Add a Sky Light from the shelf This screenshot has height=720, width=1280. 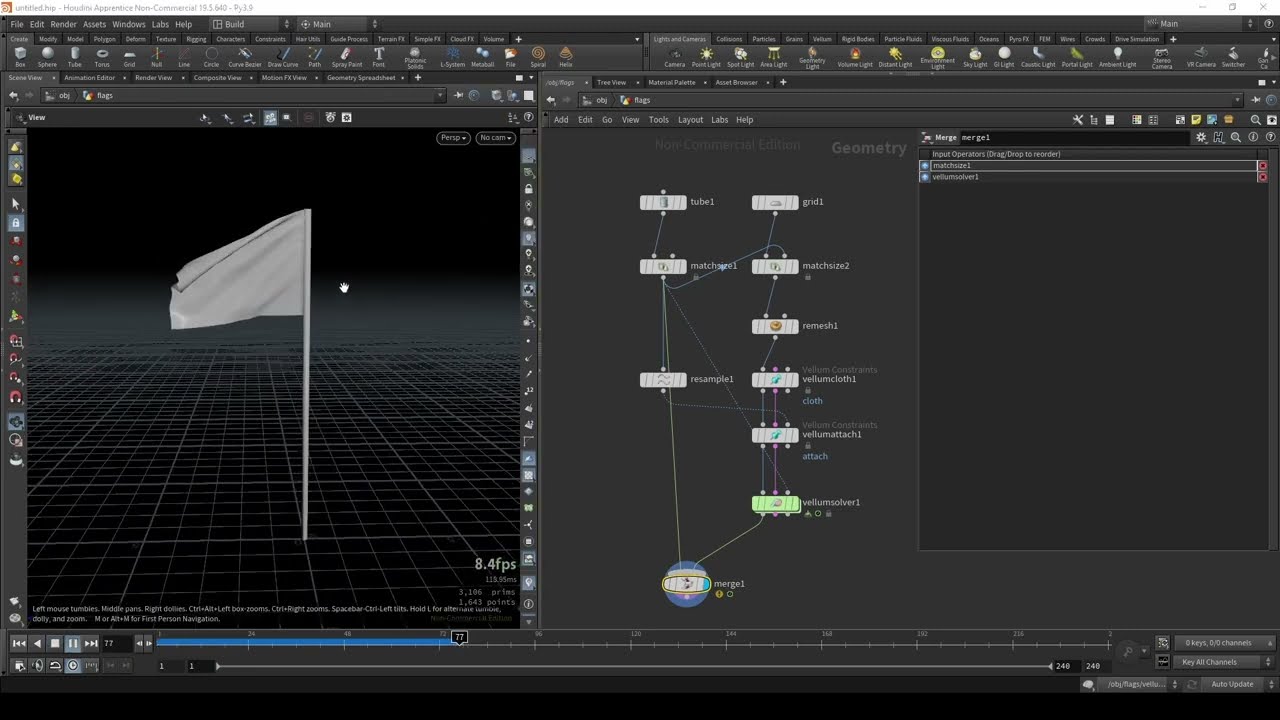click(975, 57)
